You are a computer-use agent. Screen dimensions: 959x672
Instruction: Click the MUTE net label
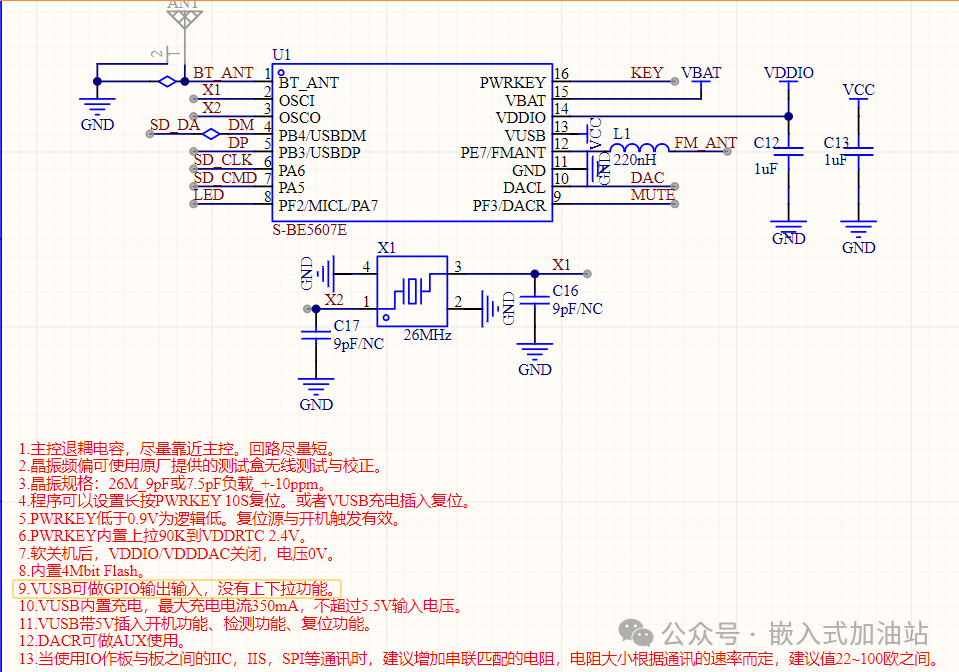[x=652, y=195]
